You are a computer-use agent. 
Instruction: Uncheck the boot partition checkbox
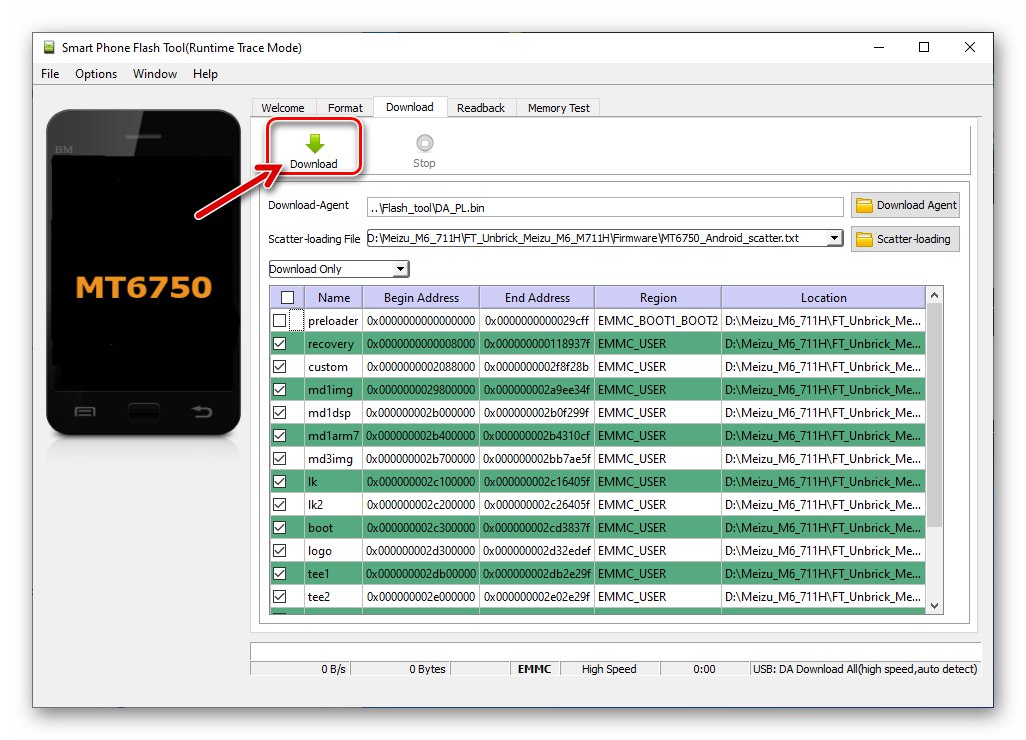click(279, 527)
